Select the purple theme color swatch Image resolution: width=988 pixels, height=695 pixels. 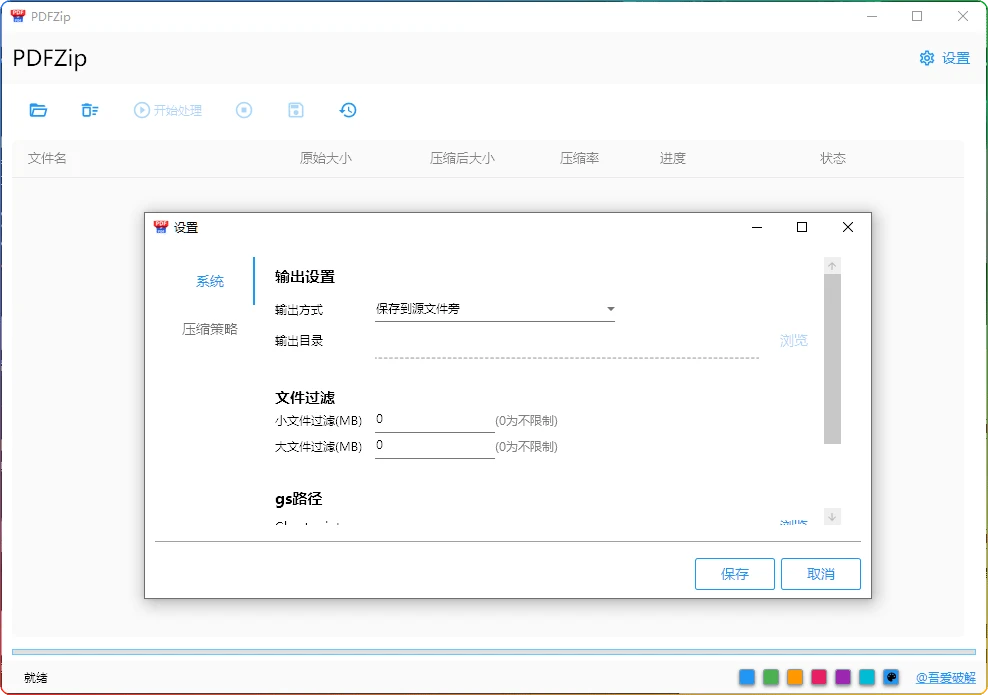843,677
